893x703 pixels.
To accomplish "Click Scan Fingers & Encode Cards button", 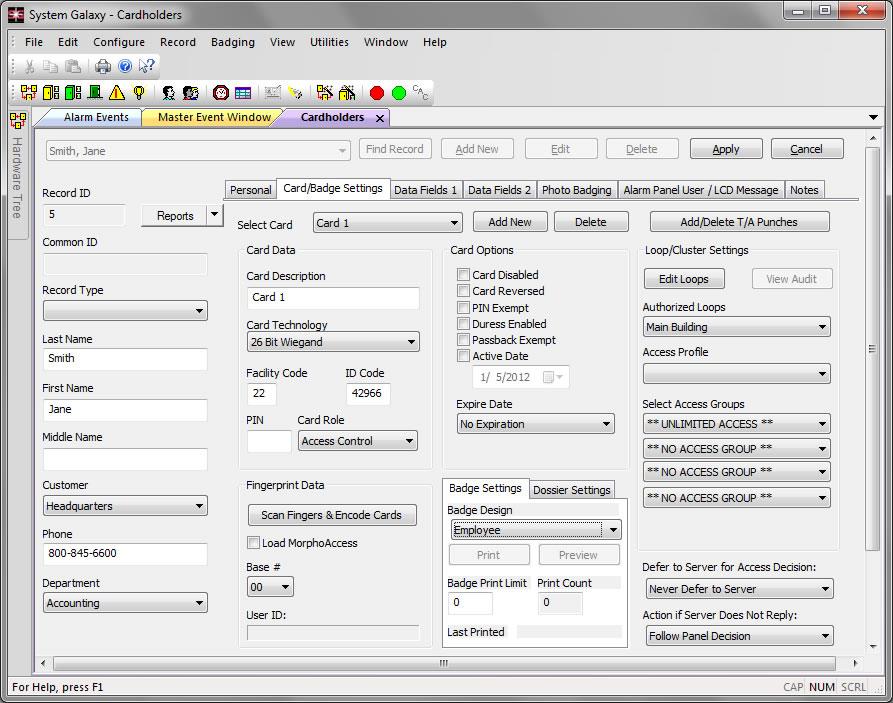I will tap(331, 515).
